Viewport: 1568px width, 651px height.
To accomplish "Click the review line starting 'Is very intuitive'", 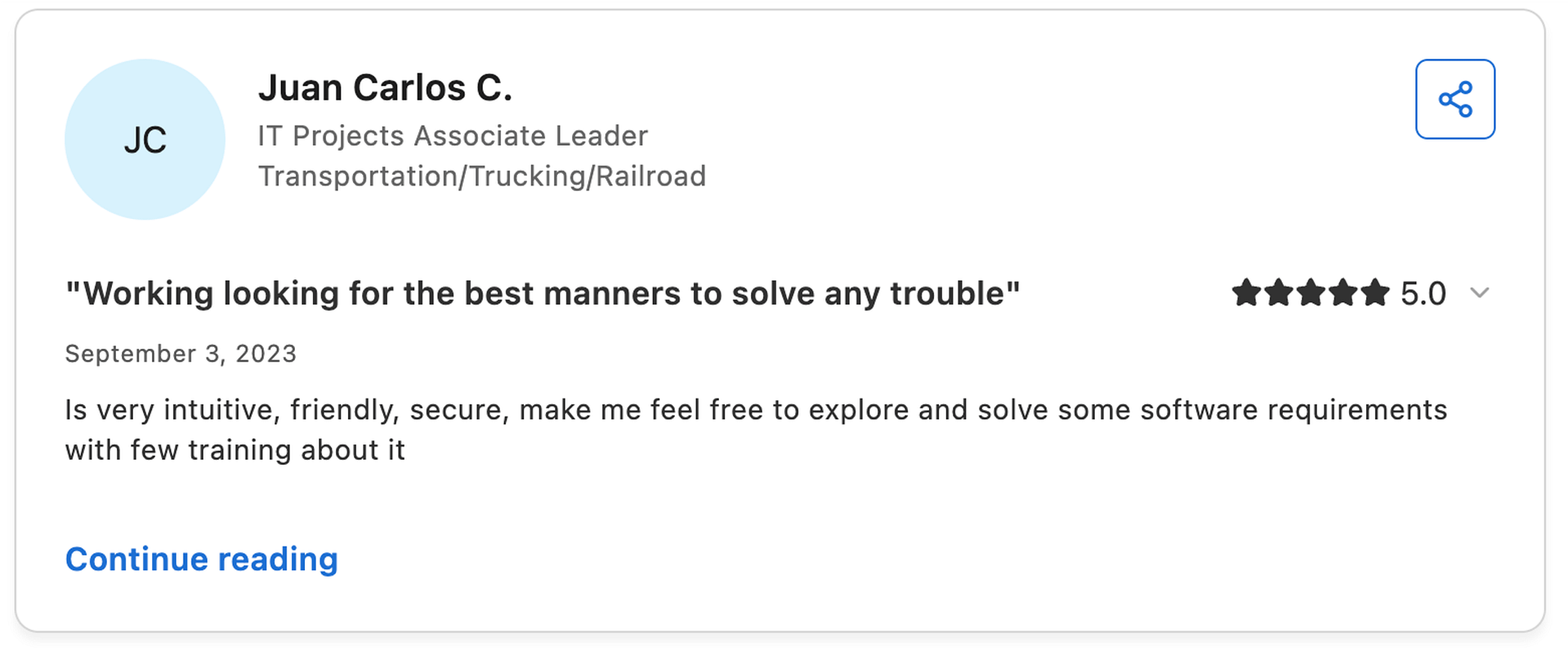I will (756, 410).
